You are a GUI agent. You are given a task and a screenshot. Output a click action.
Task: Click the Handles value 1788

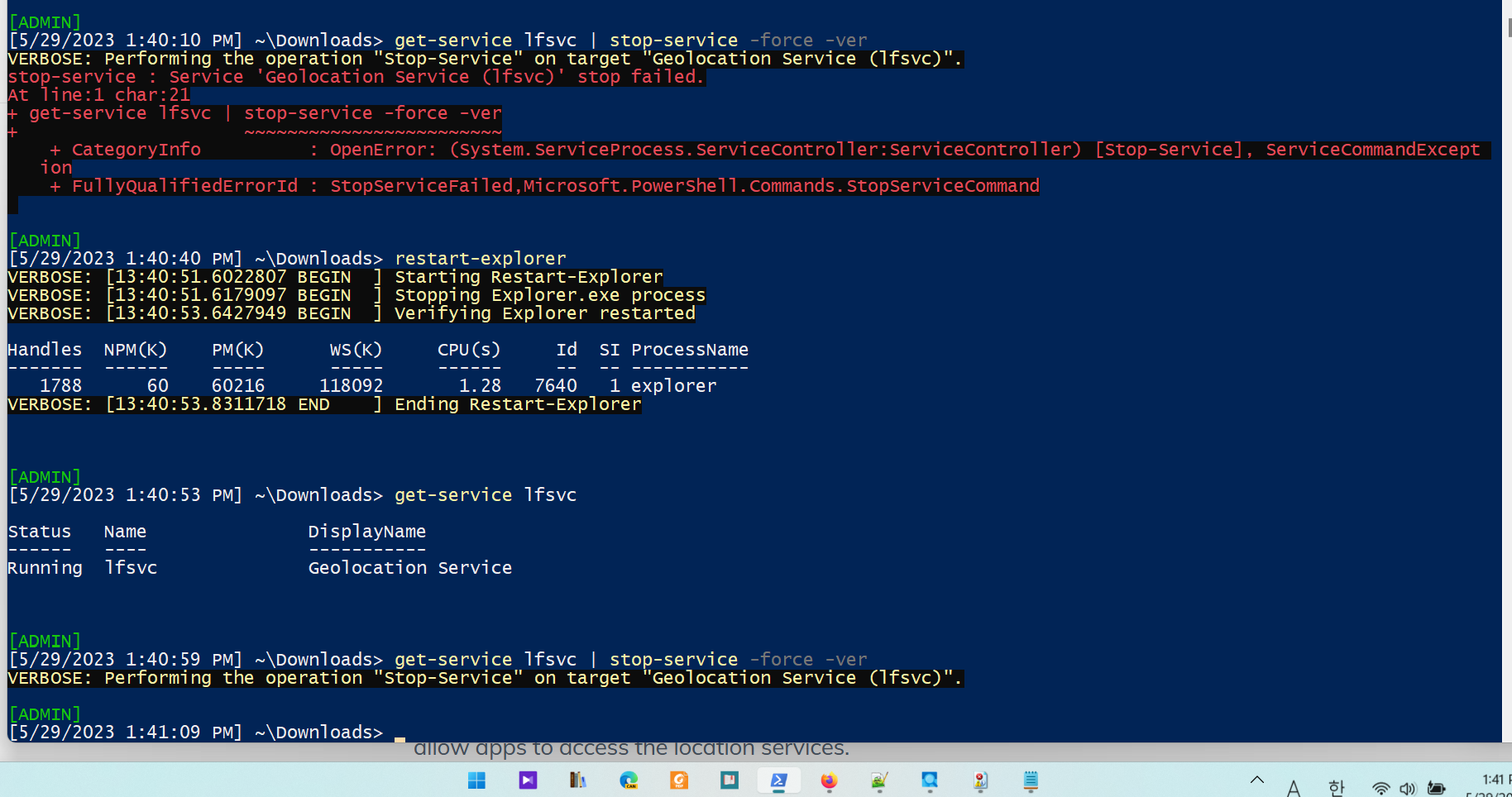61,386
